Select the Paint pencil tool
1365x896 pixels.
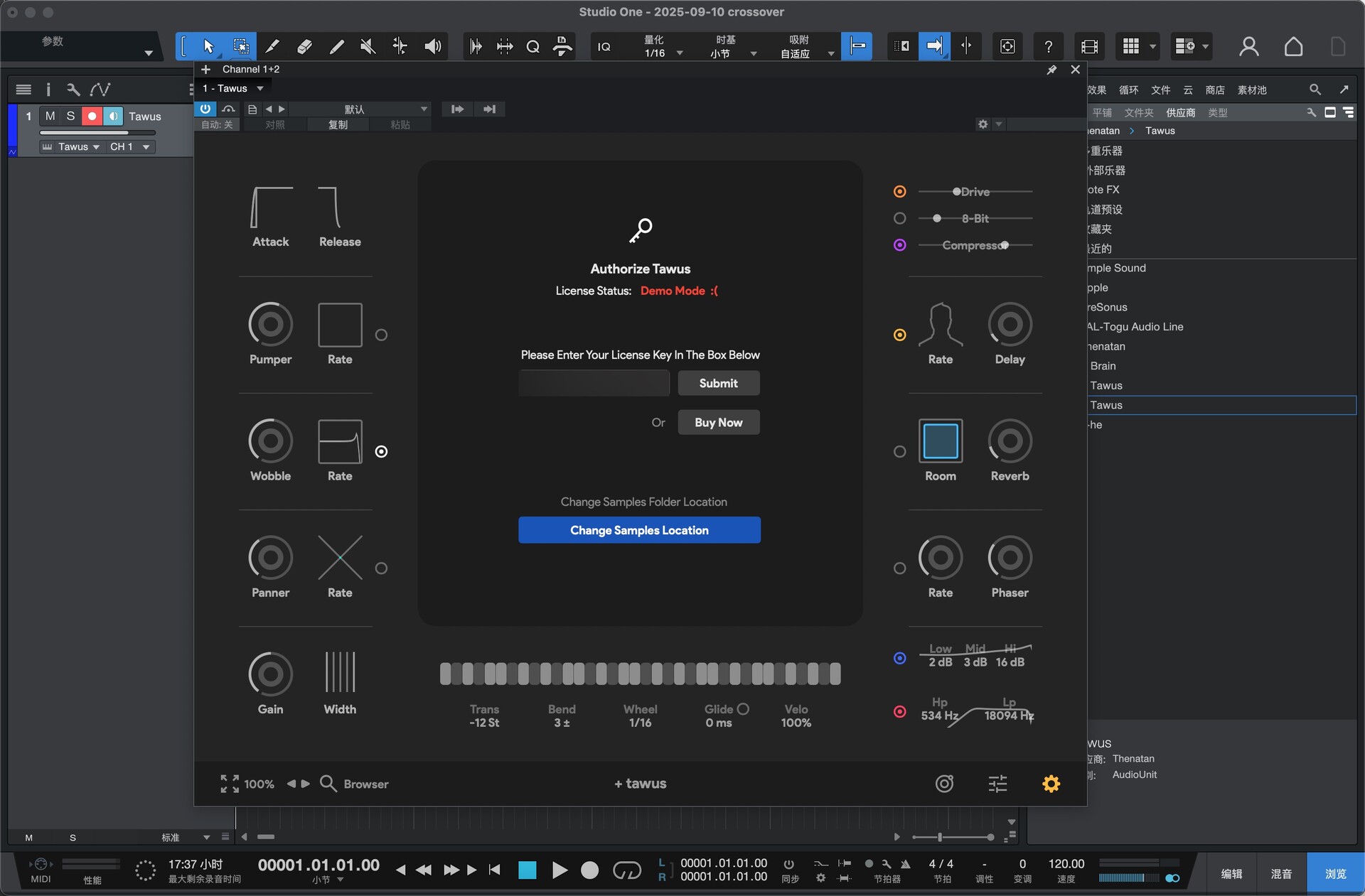click(x=337, y=46)
